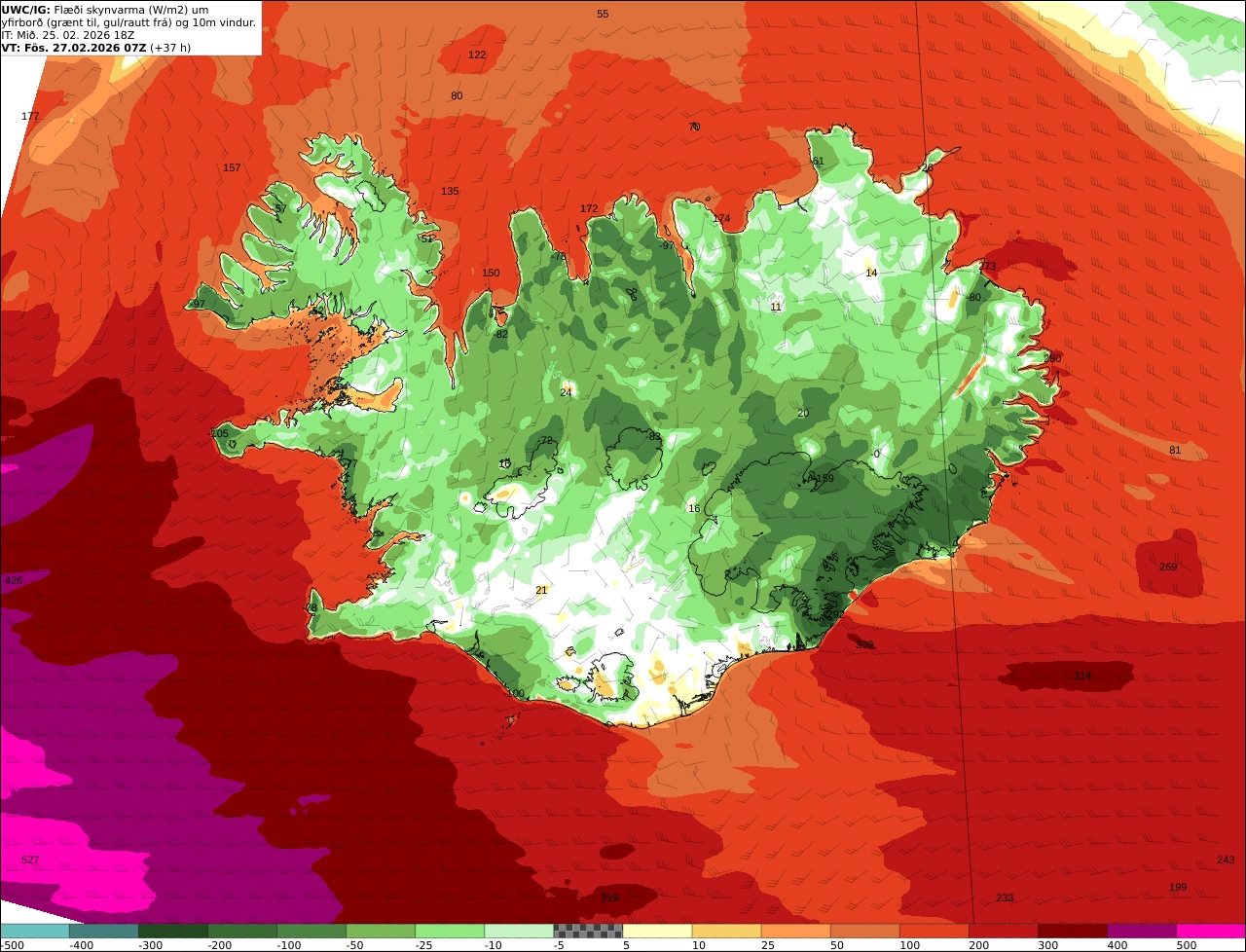Click the 100 to 200 red-orange legend swatch
This screenshot has width=1246, height=952.
(x=934, y=931)
